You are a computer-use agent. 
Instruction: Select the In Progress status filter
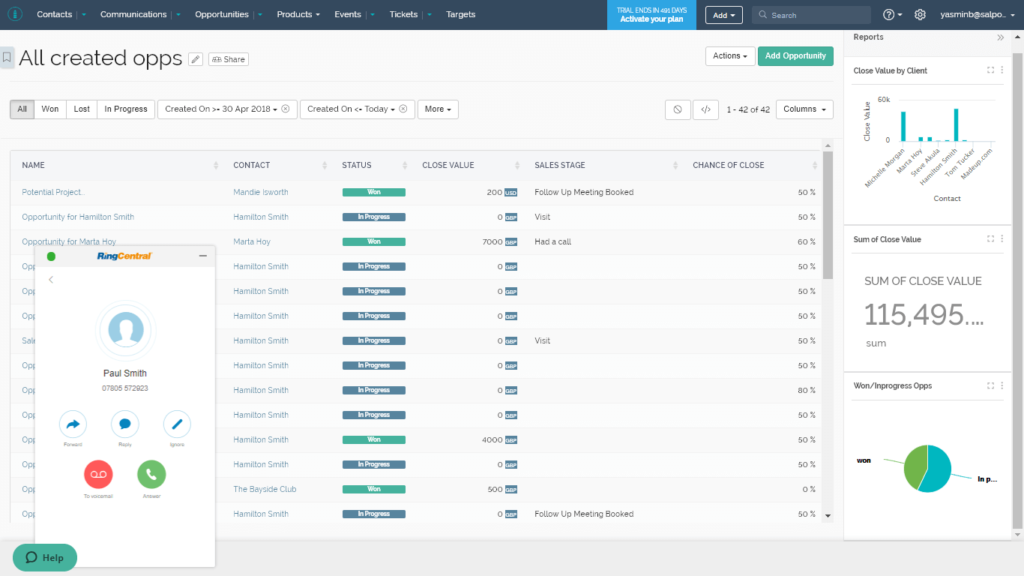(126, 109)
